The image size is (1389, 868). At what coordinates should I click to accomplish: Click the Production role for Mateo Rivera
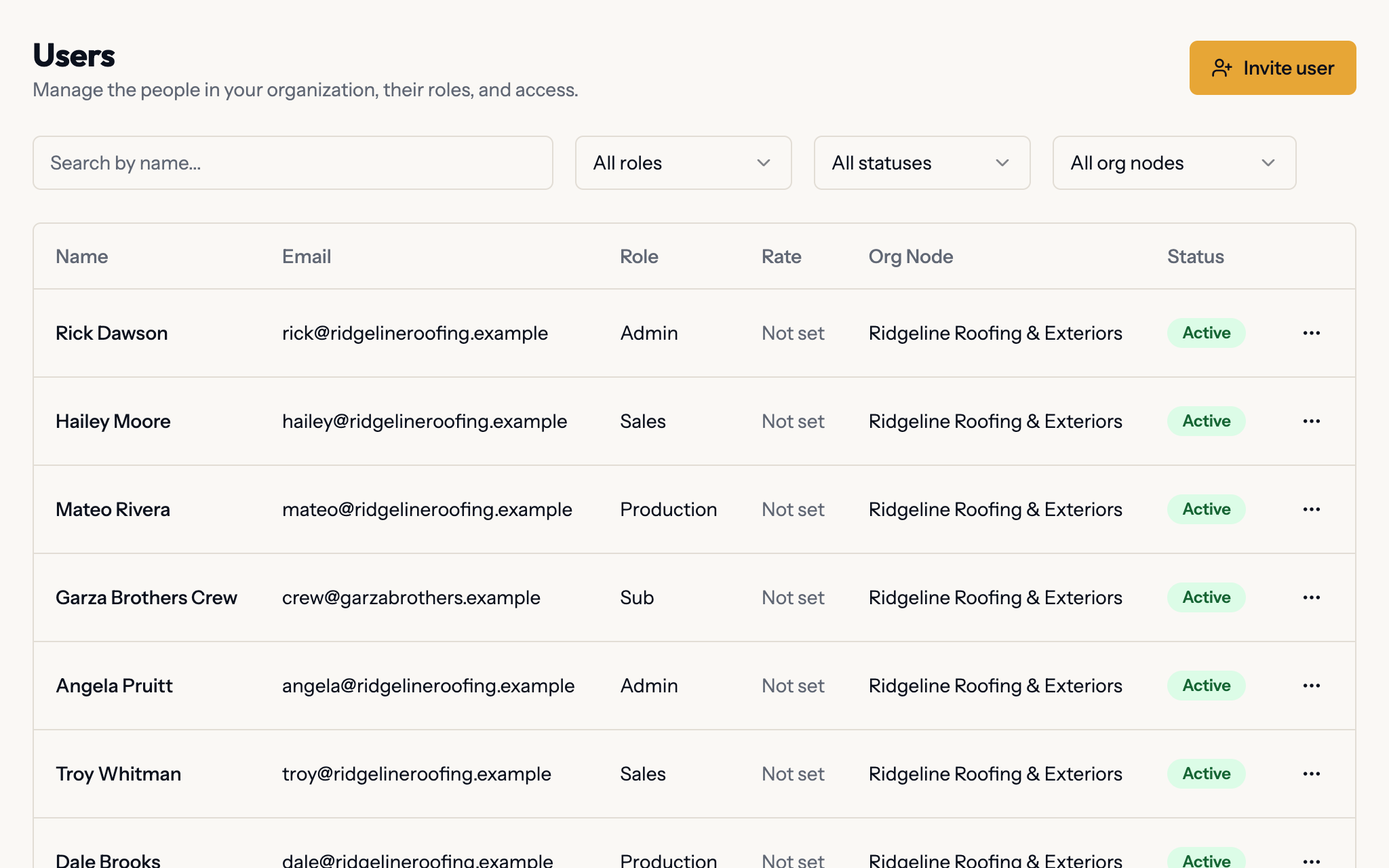(668, 509)
